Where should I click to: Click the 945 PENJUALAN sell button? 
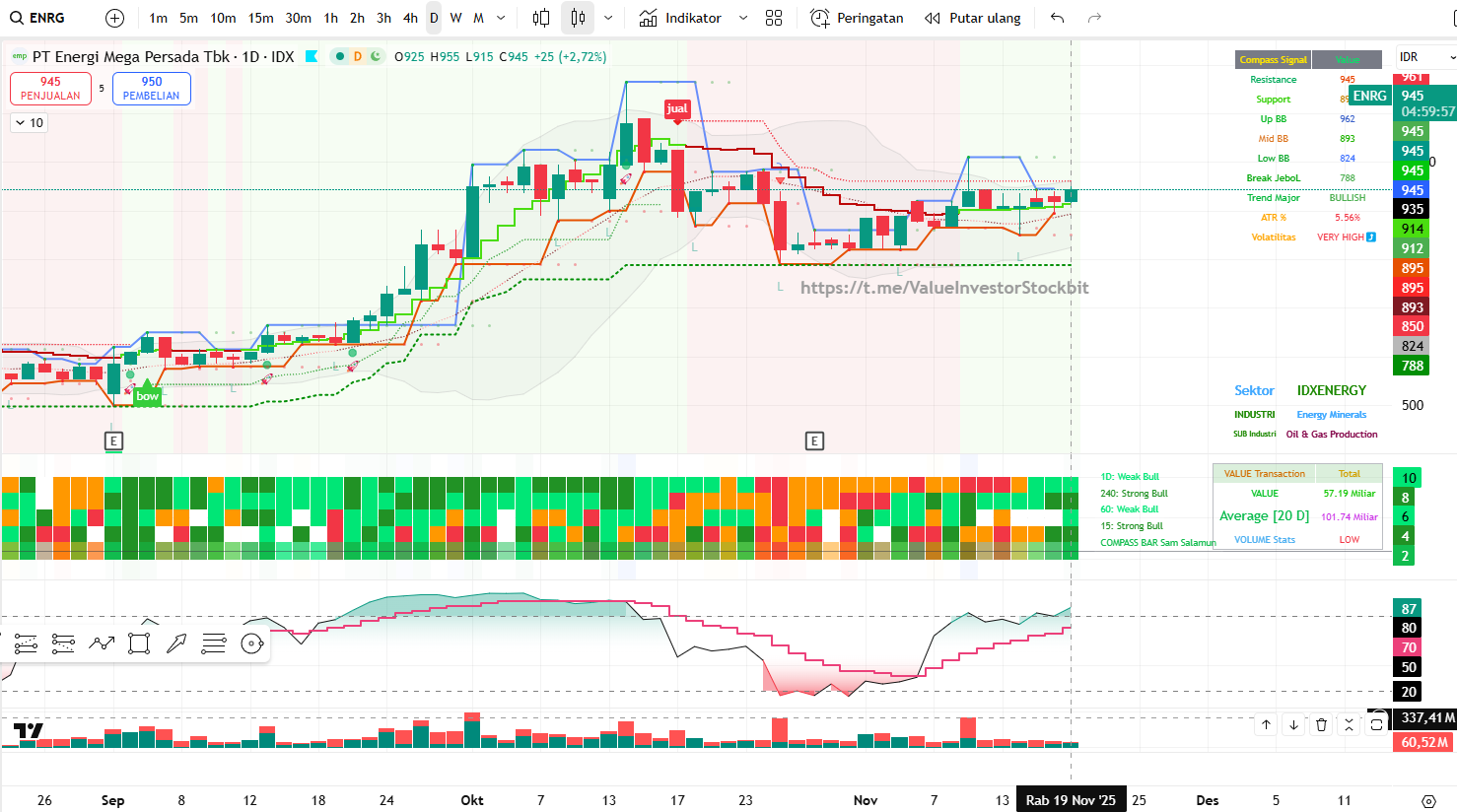click(50, 89)
